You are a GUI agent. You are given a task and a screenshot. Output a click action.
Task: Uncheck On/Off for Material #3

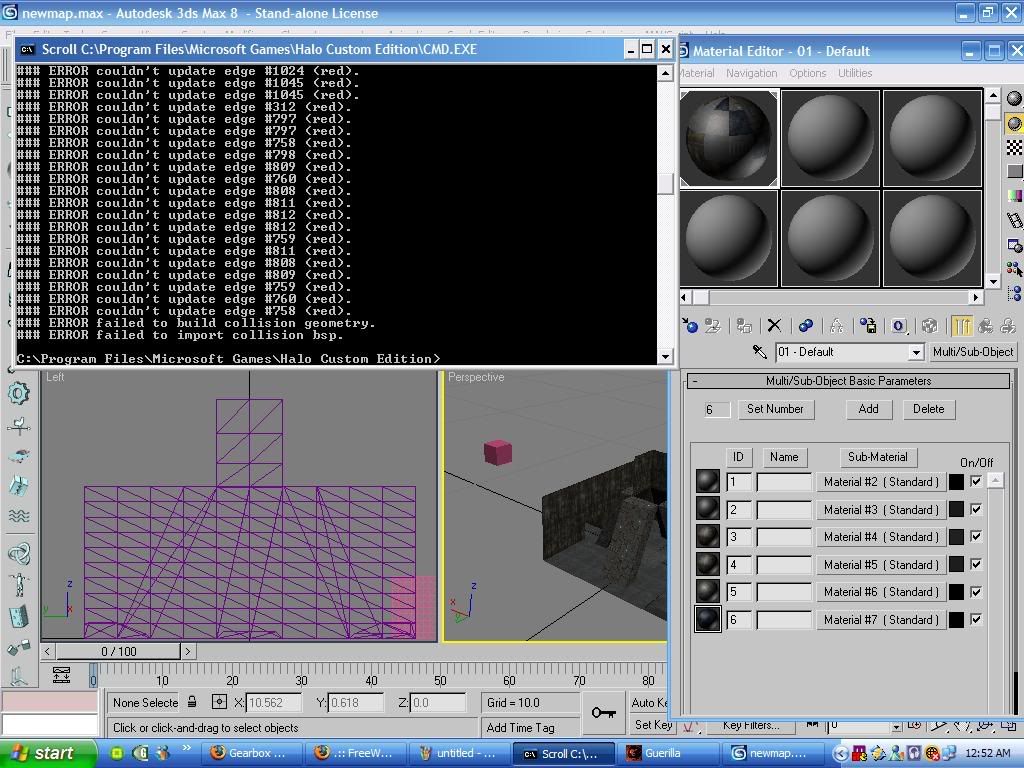[976, 509]
